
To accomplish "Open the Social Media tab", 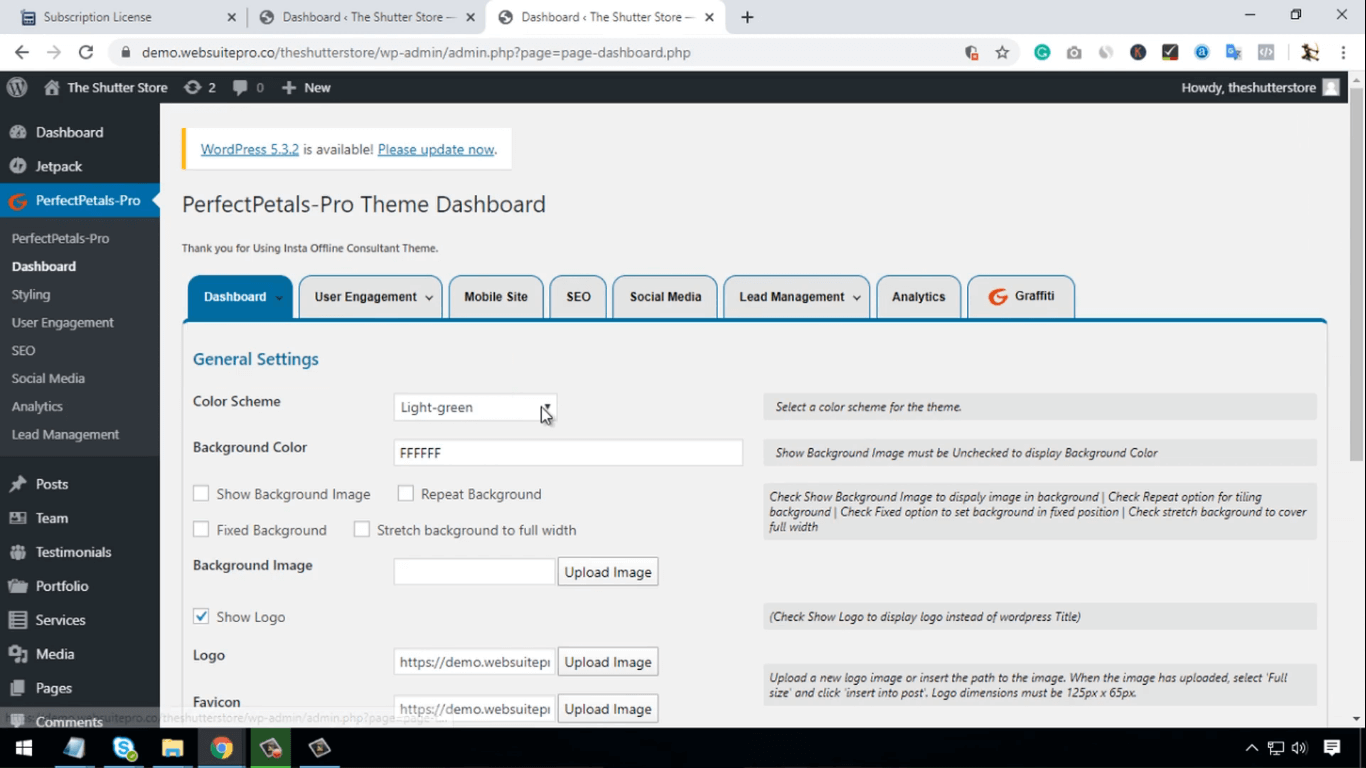I will [665, 297].
